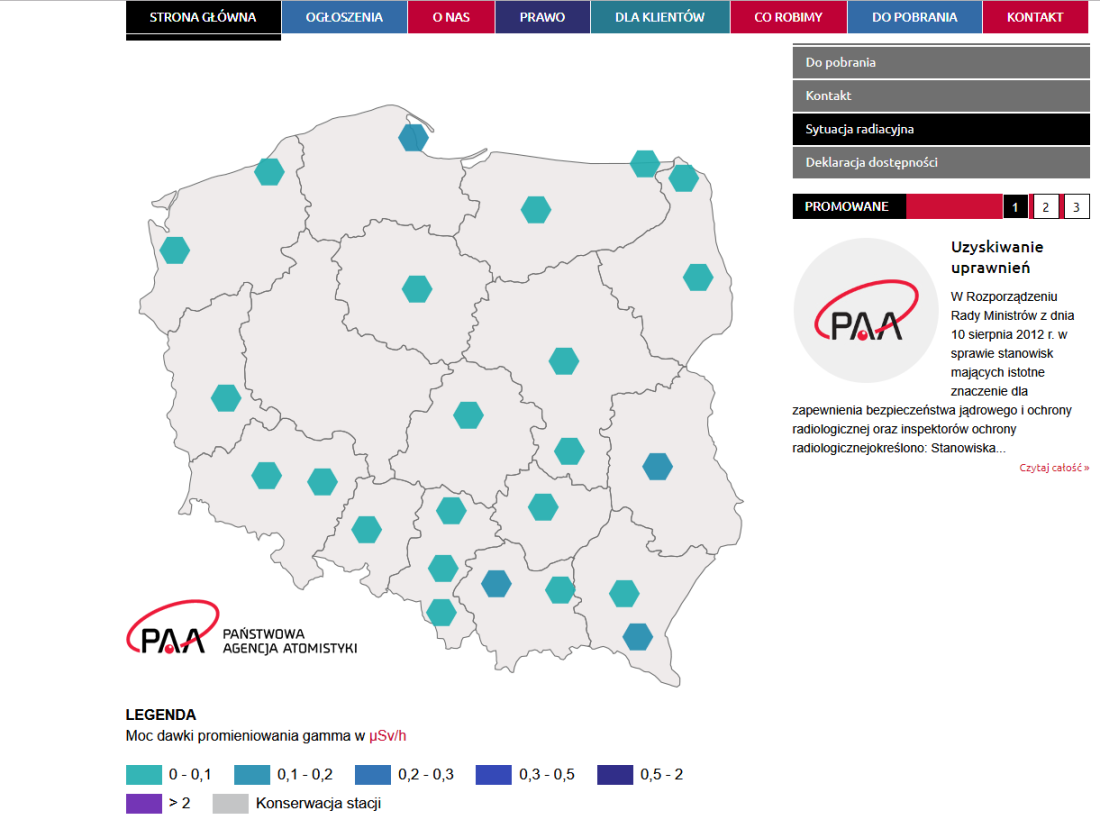Click the gray Do pobrania sidebar link
This screenshot has width=1100, height=838.
point(941,62)
